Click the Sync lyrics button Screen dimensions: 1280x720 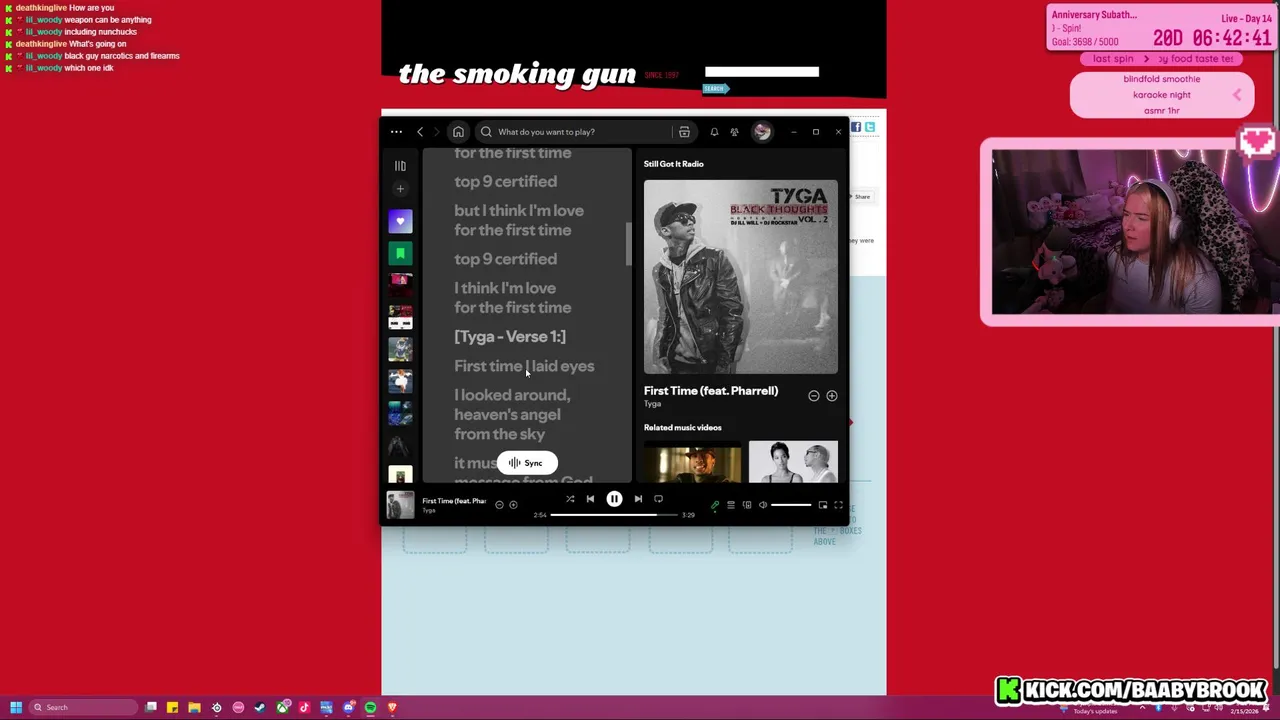(527, 463)
